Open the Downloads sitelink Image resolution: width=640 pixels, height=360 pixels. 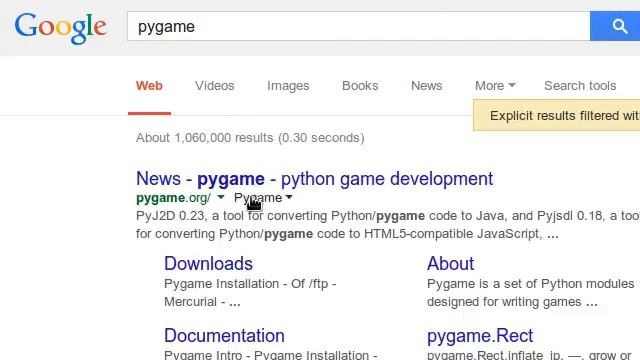[x=208, y=264]
